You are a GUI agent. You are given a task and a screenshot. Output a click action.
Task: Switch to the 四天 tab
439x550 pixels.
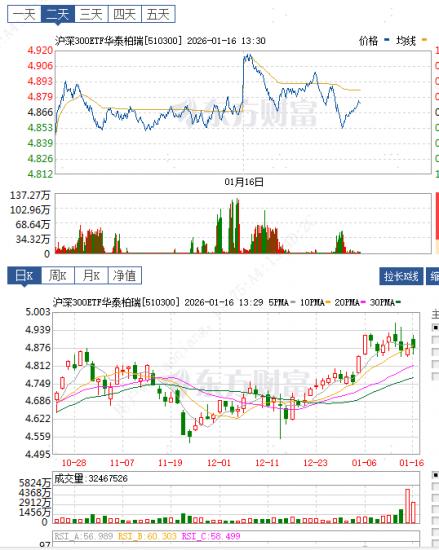click(x=124, y=14)
